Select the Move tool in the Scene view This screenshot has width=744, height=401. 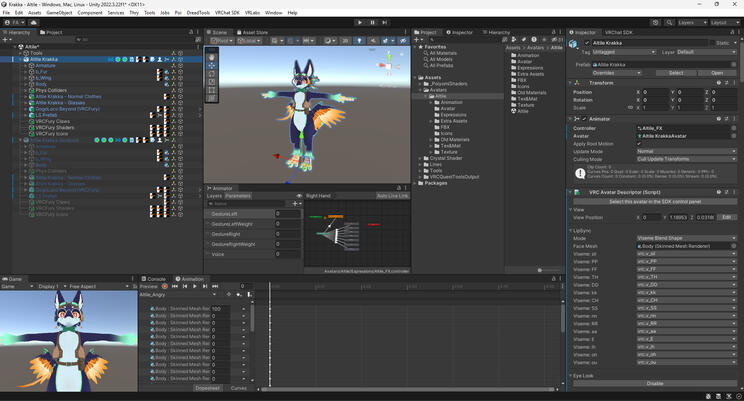[212, 67]
